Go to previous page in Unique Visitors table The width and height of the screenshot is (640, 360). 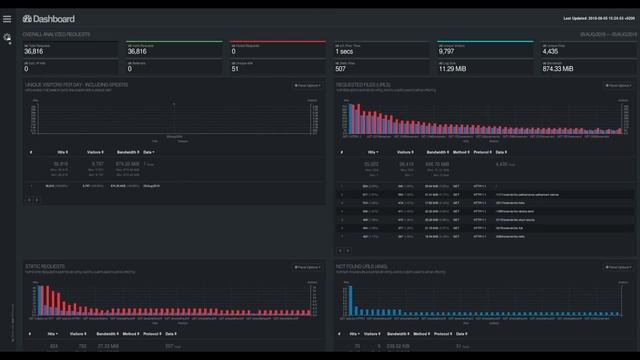tap(29, 200)
